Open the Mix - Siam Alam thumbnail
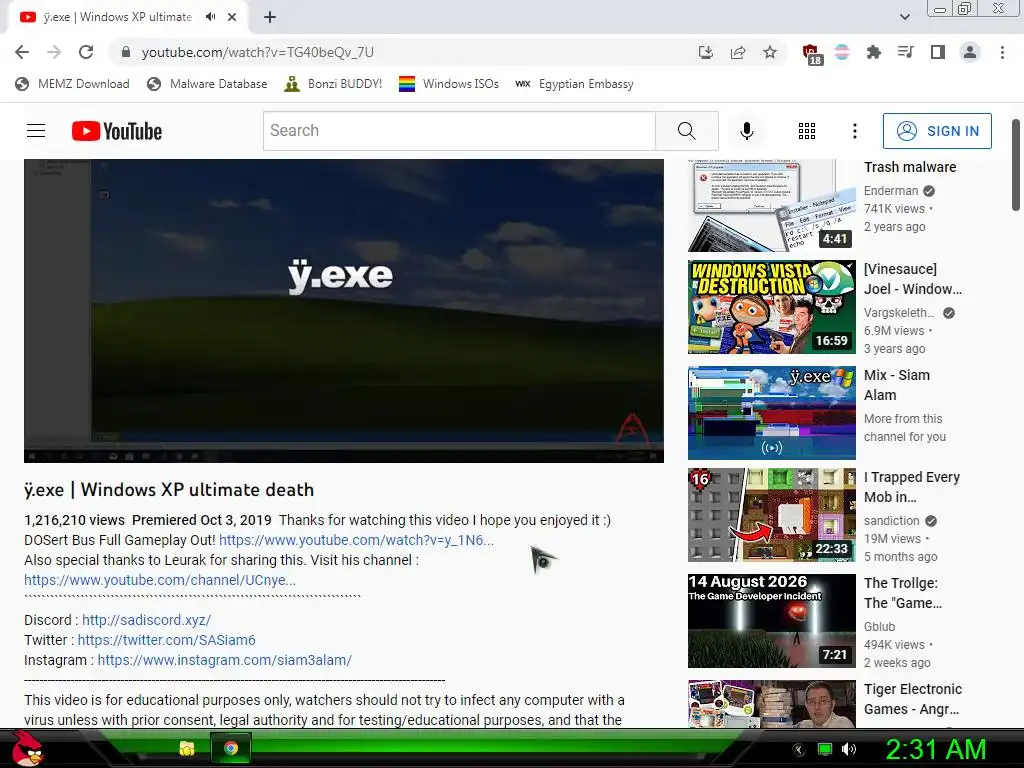This screenshot has height=768, width=1024. click(x=771, y=413)
